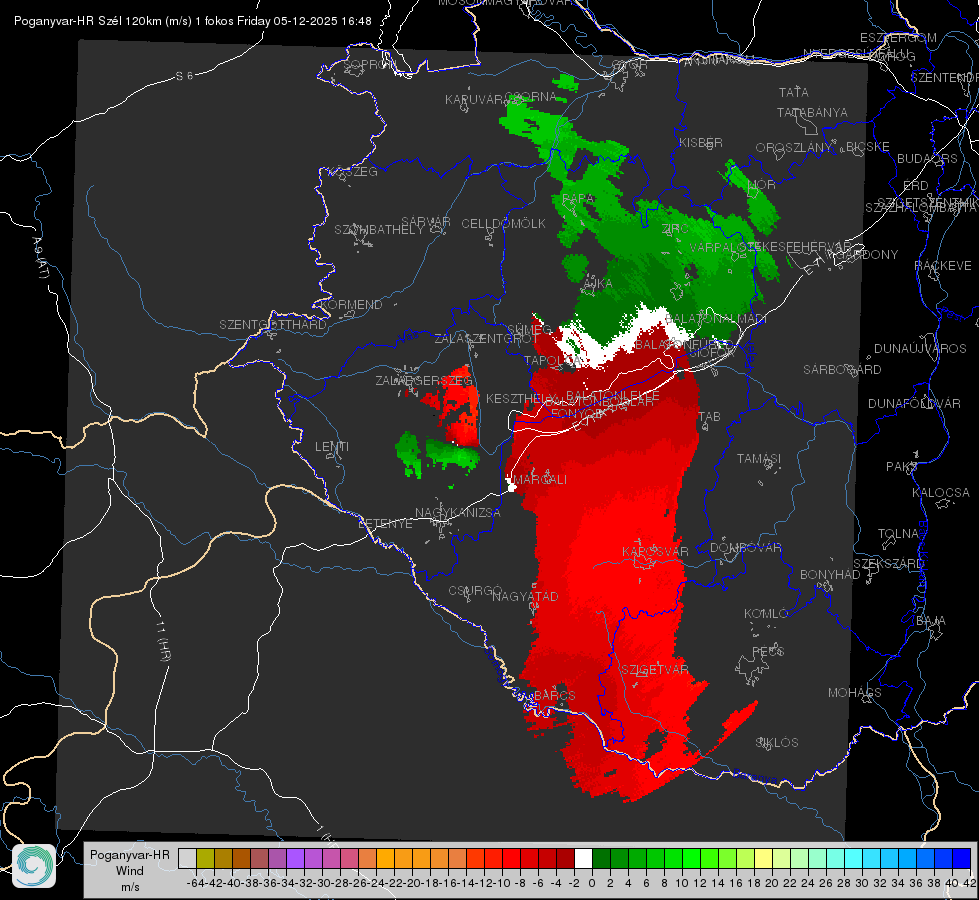This screenshot has height=900, width=979.
Task: Click the KISBER city label
Action: coord(701,143)
